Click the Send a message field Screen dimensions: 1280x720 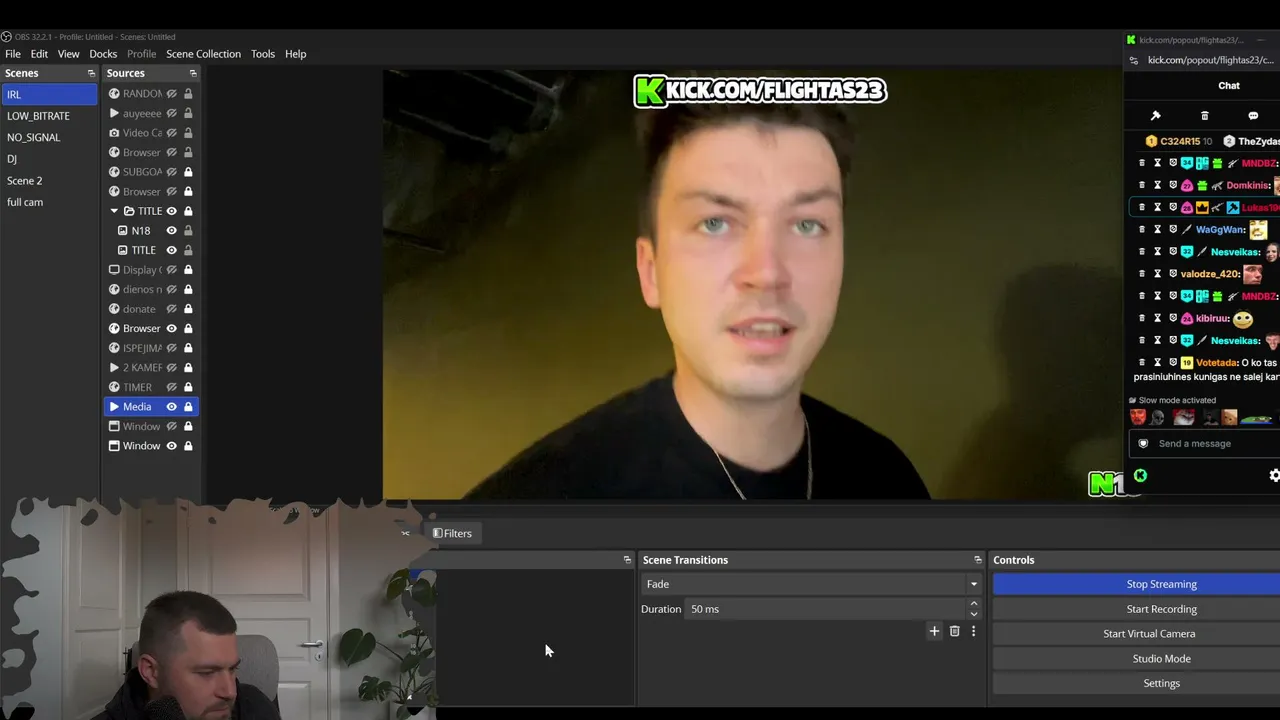click(x=1205, y=444)
